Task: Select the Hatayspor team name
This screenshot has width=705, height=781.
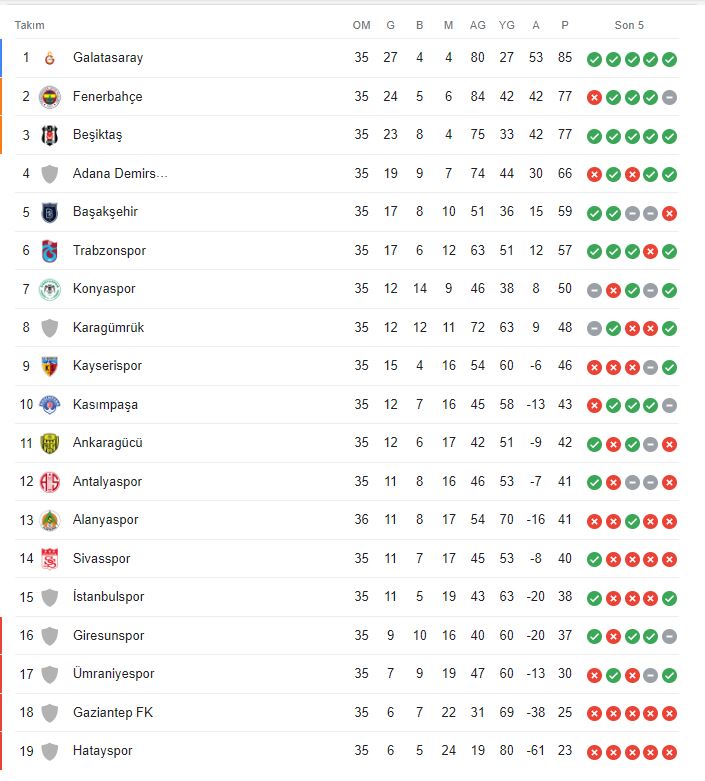Action: pyautogui.click(x=102, y=751)
